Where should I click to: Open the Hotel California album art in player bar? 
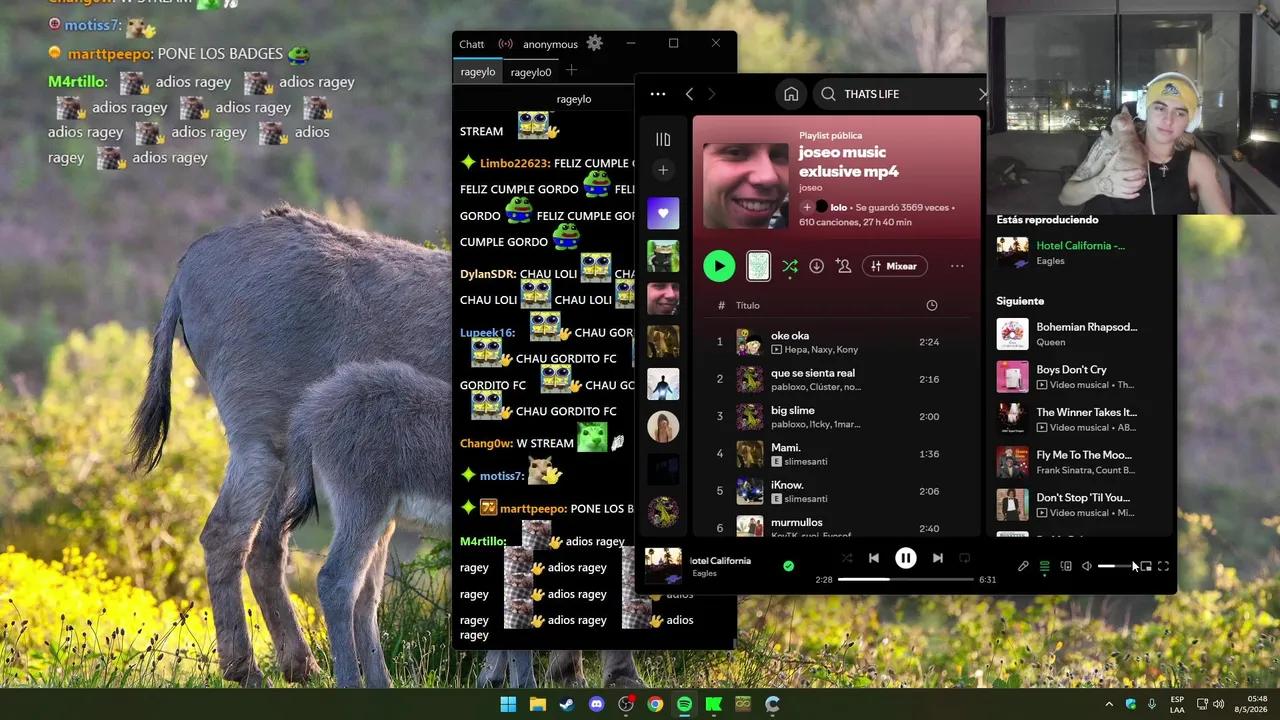pos(663,566)
